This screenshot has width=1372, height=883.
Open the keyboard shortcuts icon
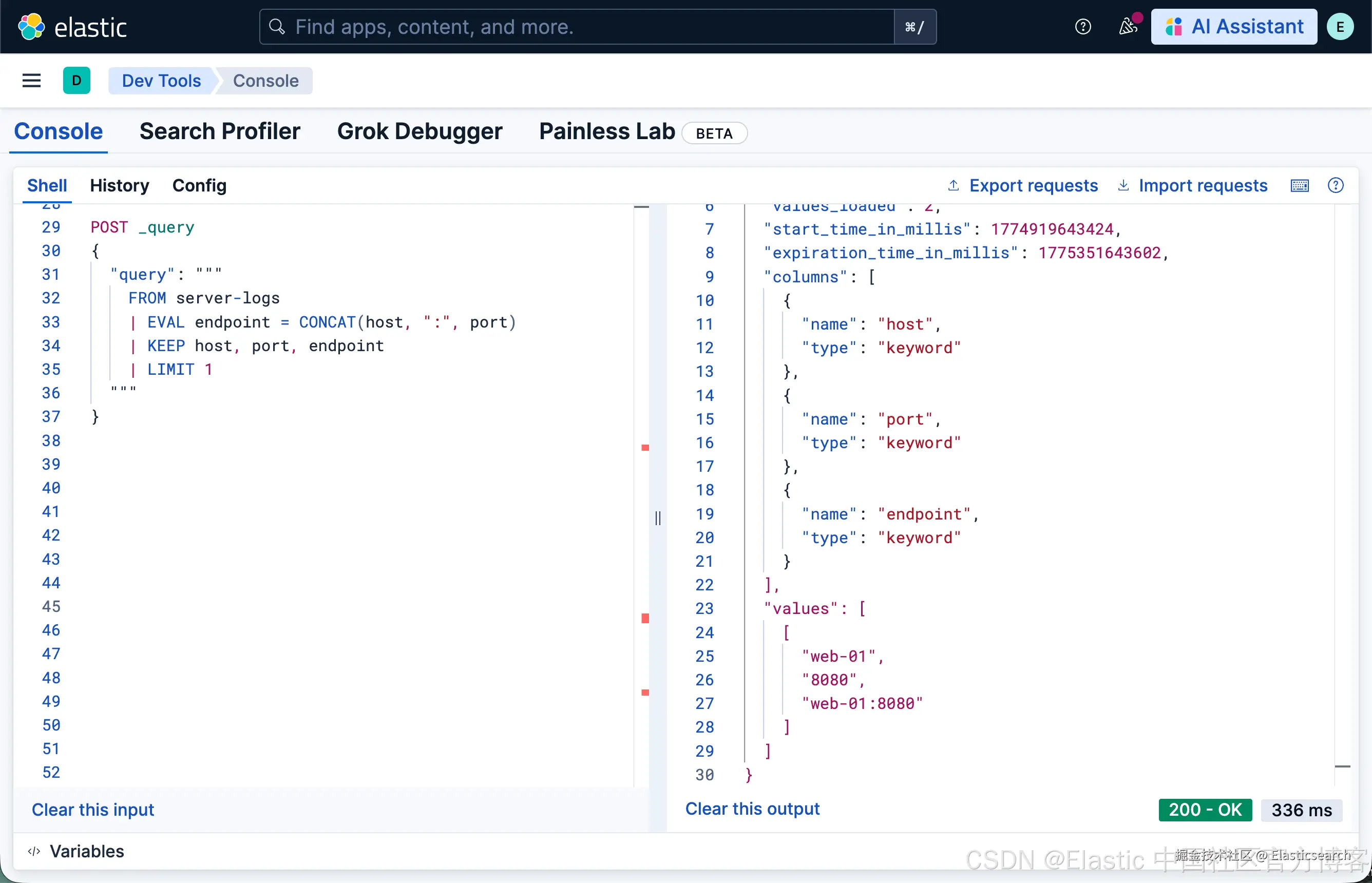pyautogui.click(x=1299, y=185)
